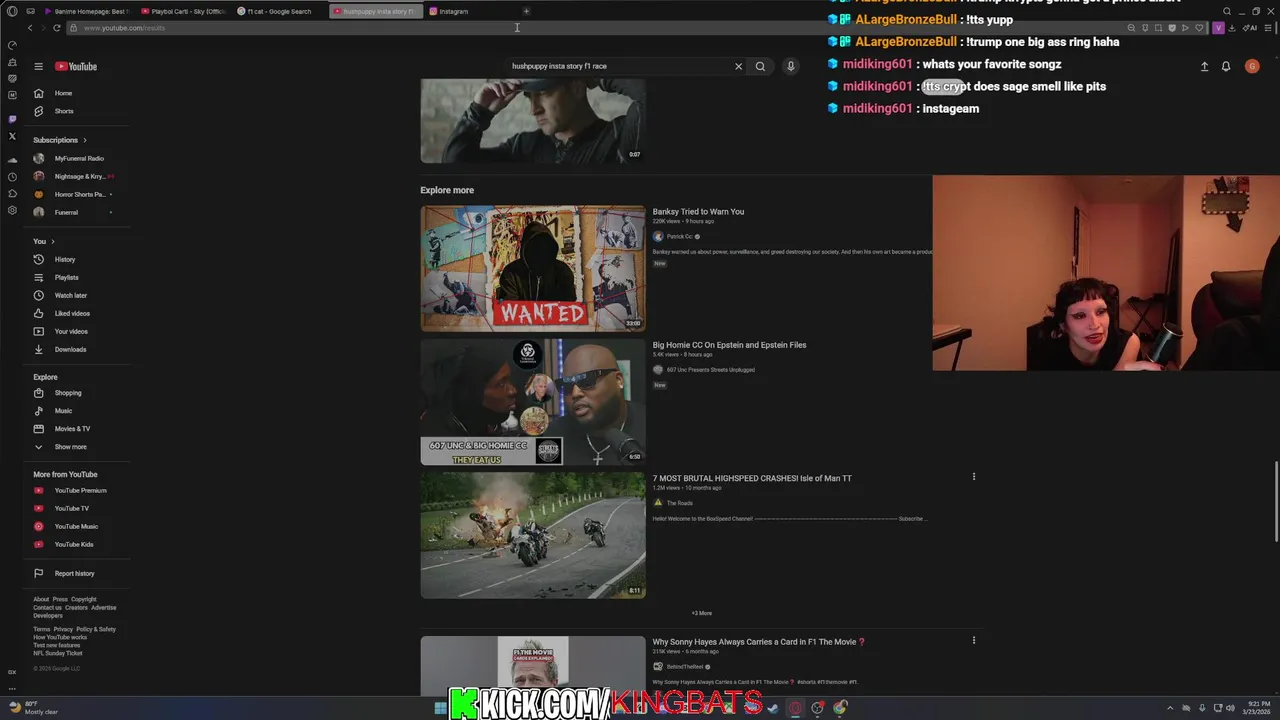
Task: Click the motorcycle crash video thumbnail
Action: click(533, 535)
